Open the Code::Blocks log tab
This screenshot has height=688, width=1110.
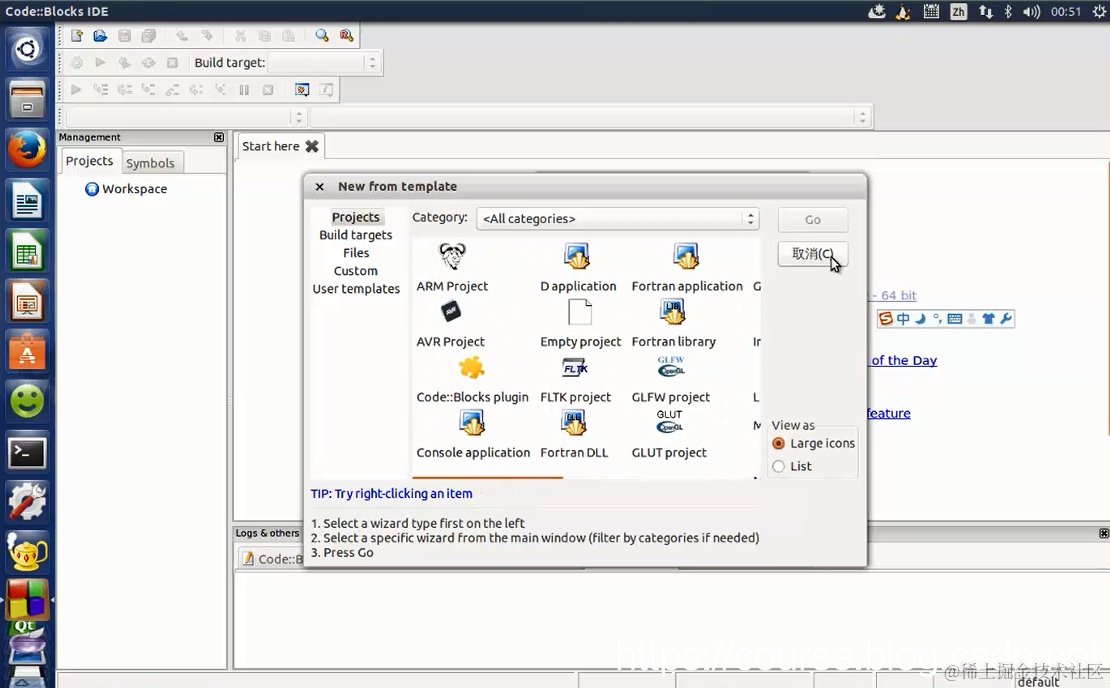(x=272, y=558)
